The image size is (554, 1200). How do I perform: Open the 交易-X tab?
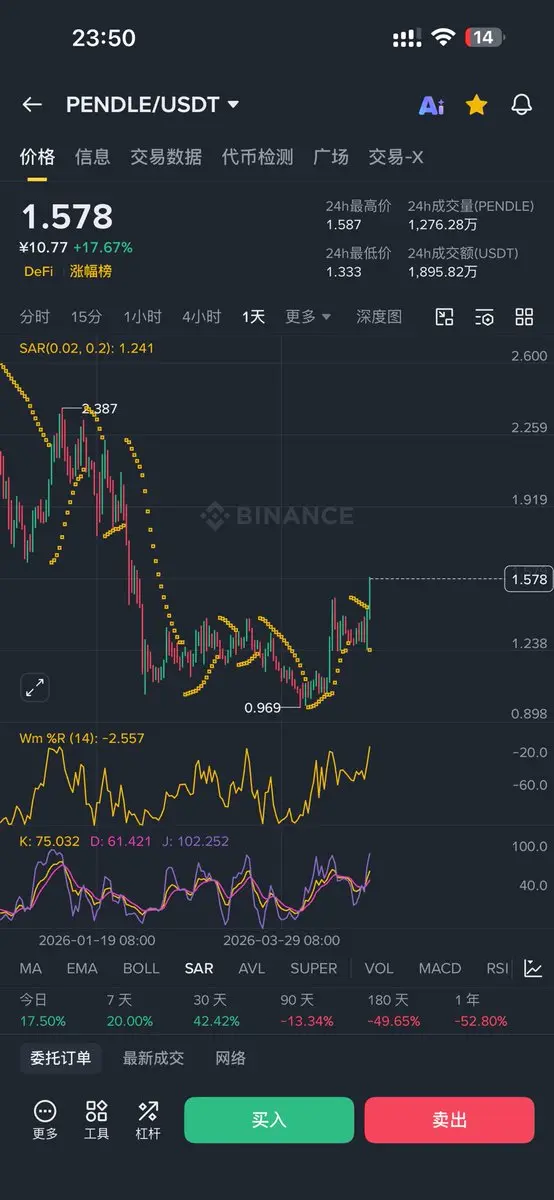click(396, 157)
